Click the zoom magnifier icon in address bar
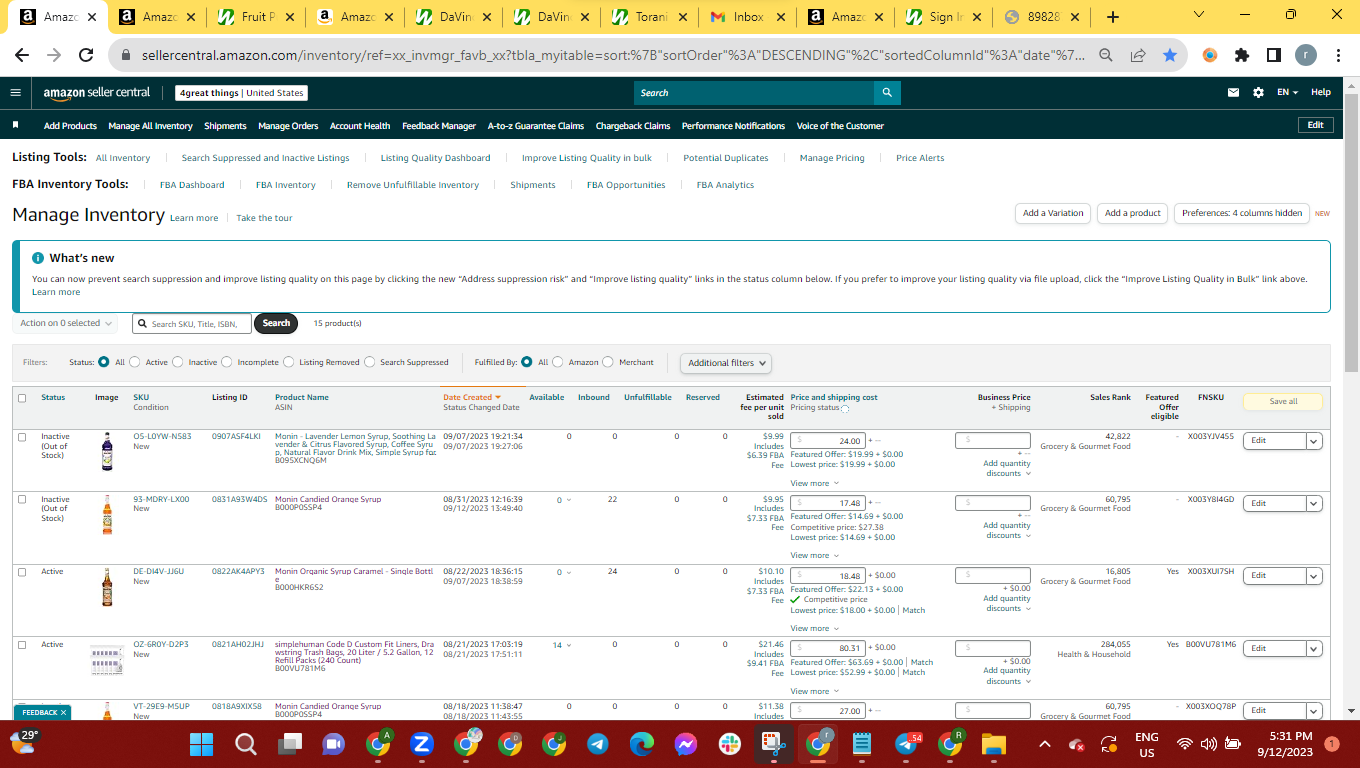1360x768 pixels. pyautogui.click(x=1106, y=56)
